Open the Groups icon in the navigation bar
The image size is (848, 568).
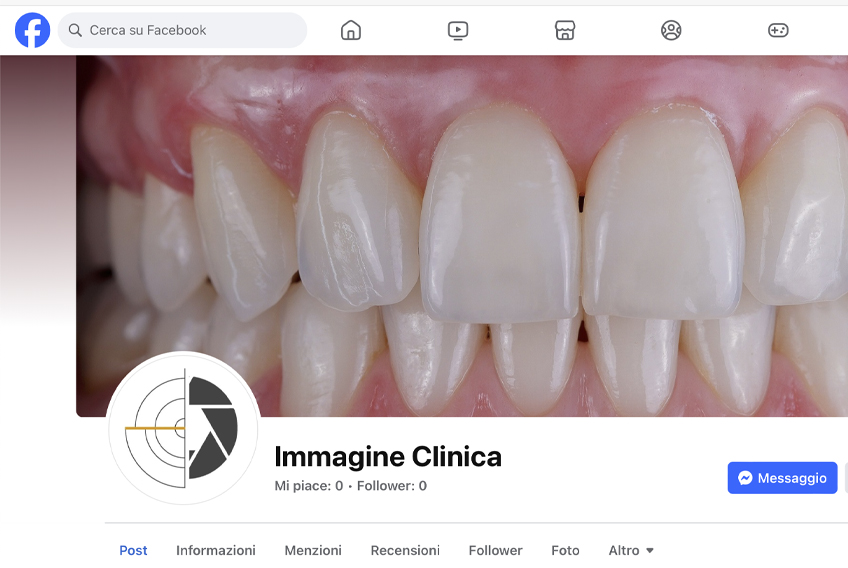tap(671, 30)
